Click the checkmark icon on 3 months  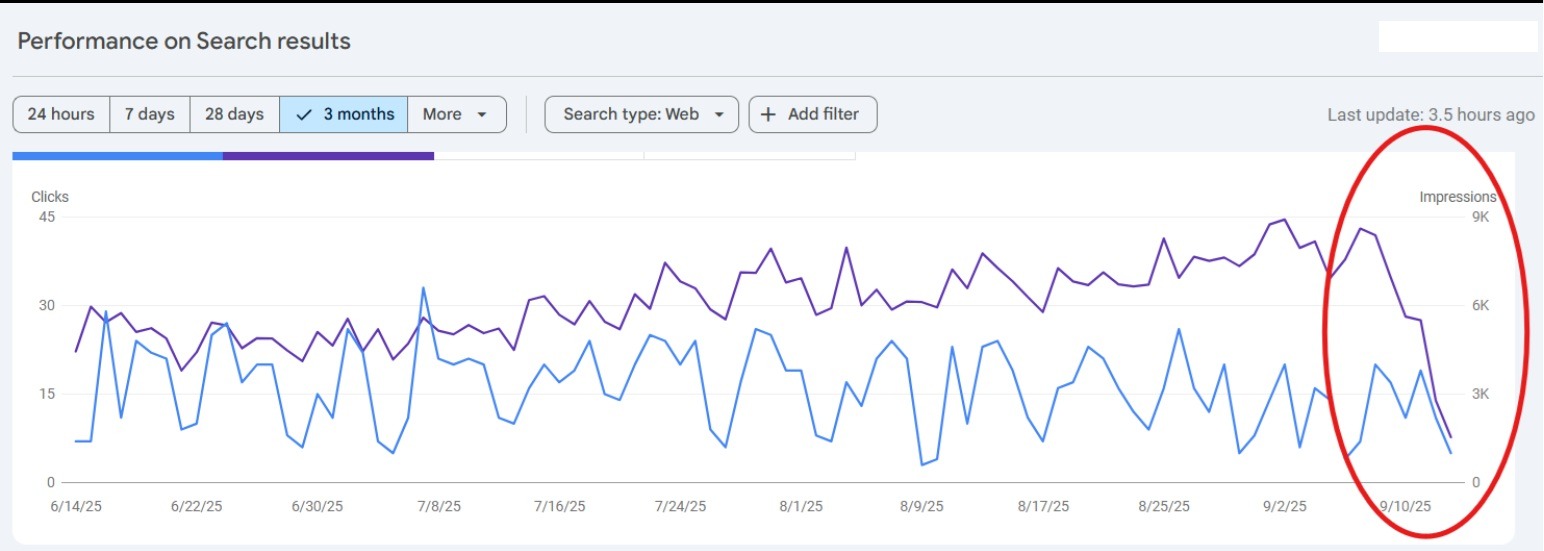point(305,114)
